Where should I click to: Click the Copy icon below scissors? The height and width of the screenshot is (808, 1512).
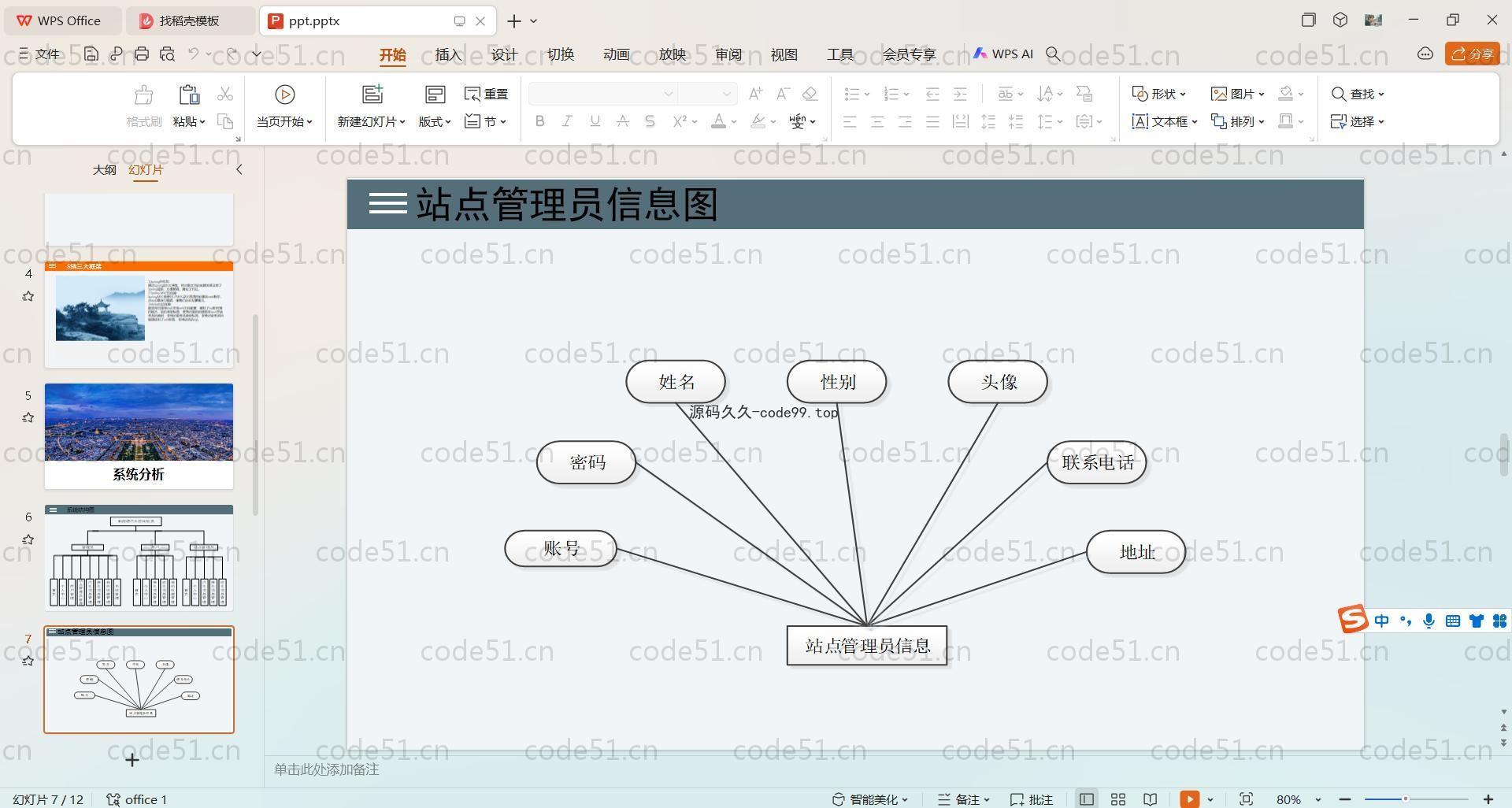tap(225, 121)
